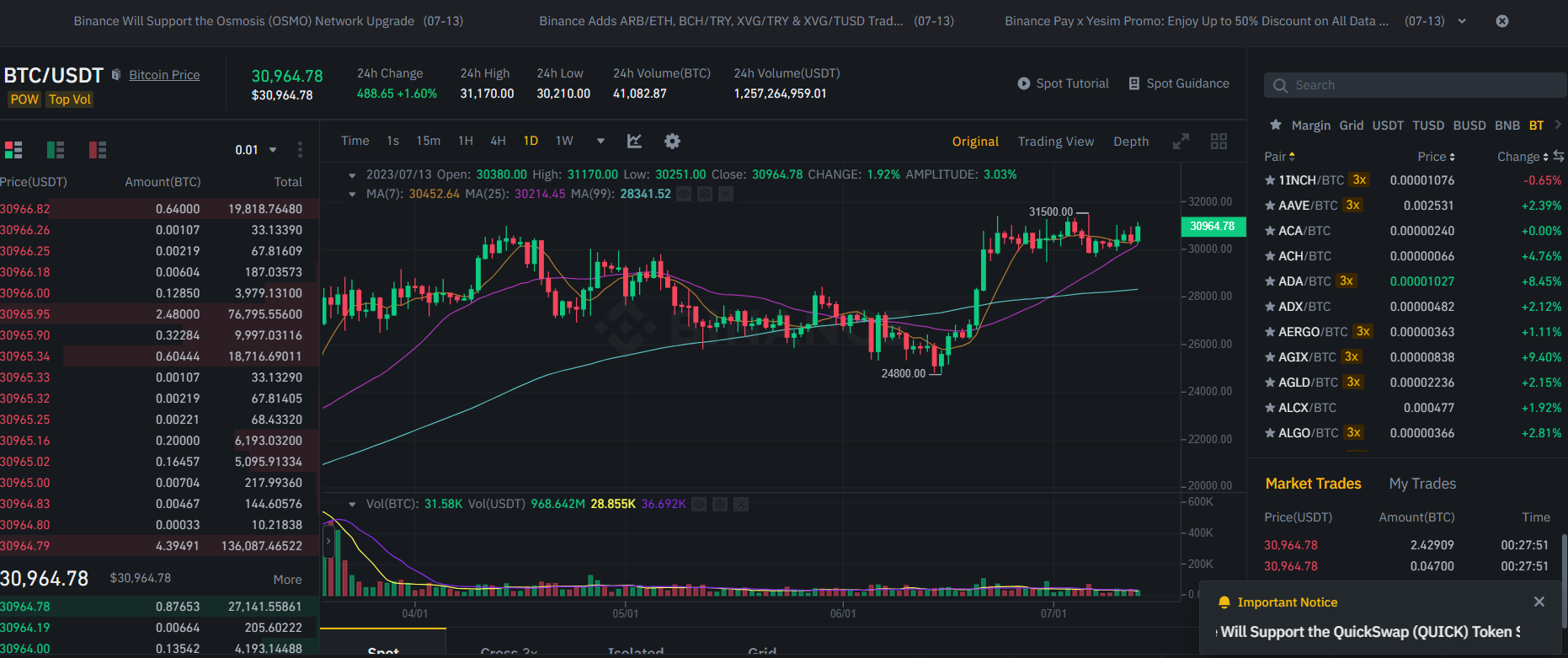This screenshot has width=1568, height=658.
Task: Switch to Trading View chart tab
Action: pos(1055,142)
